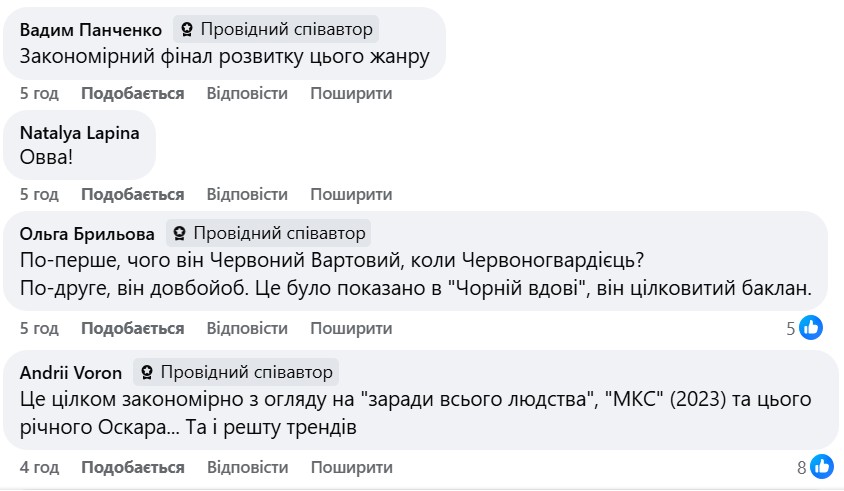Screen dimensions: 844x491
Task: Open Ольга Брильова's profile name link
Action: click(x=87, y=234)
